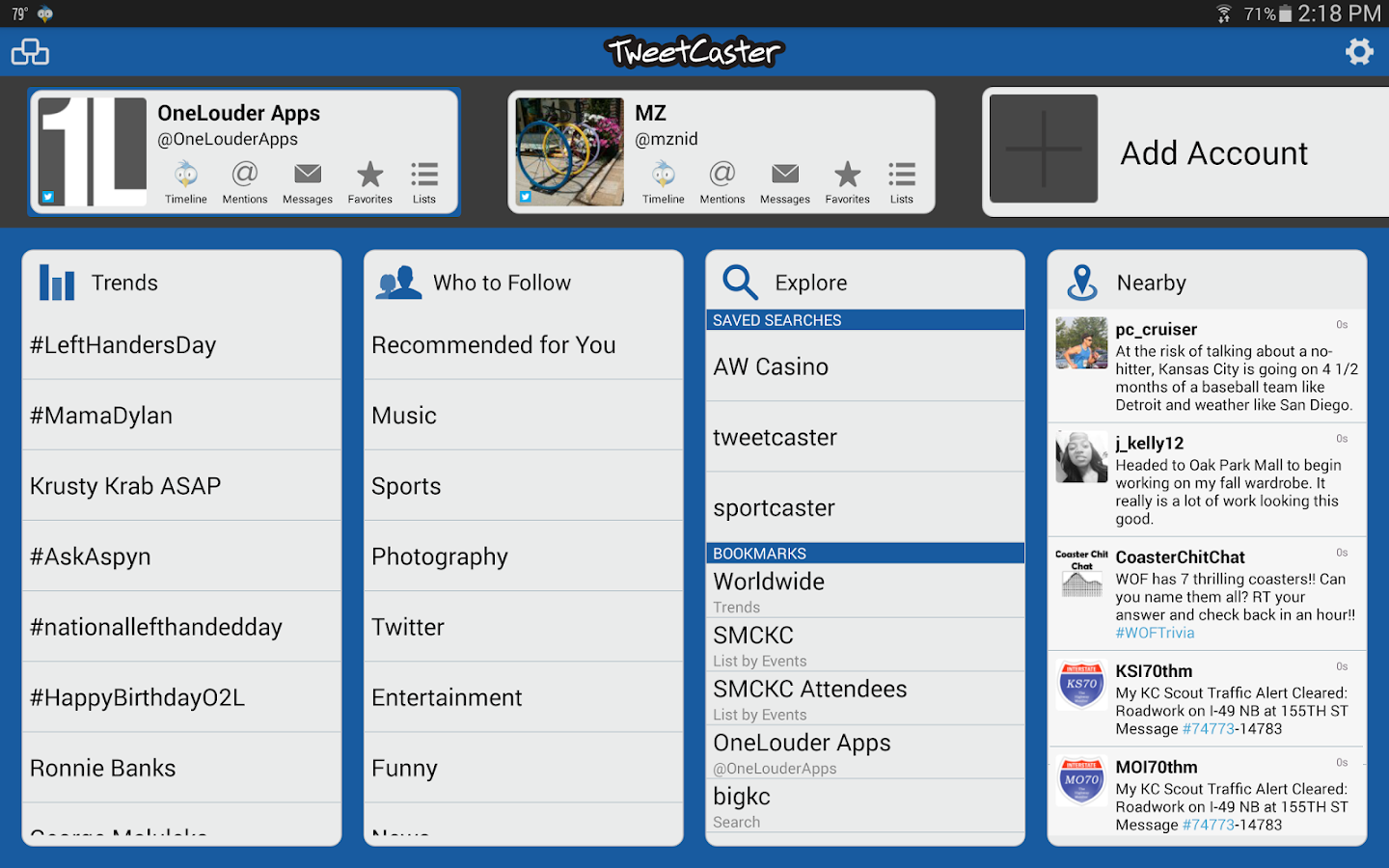Tap the Trends panel header
The image size is (1389, 868).
tap(181, 282)
